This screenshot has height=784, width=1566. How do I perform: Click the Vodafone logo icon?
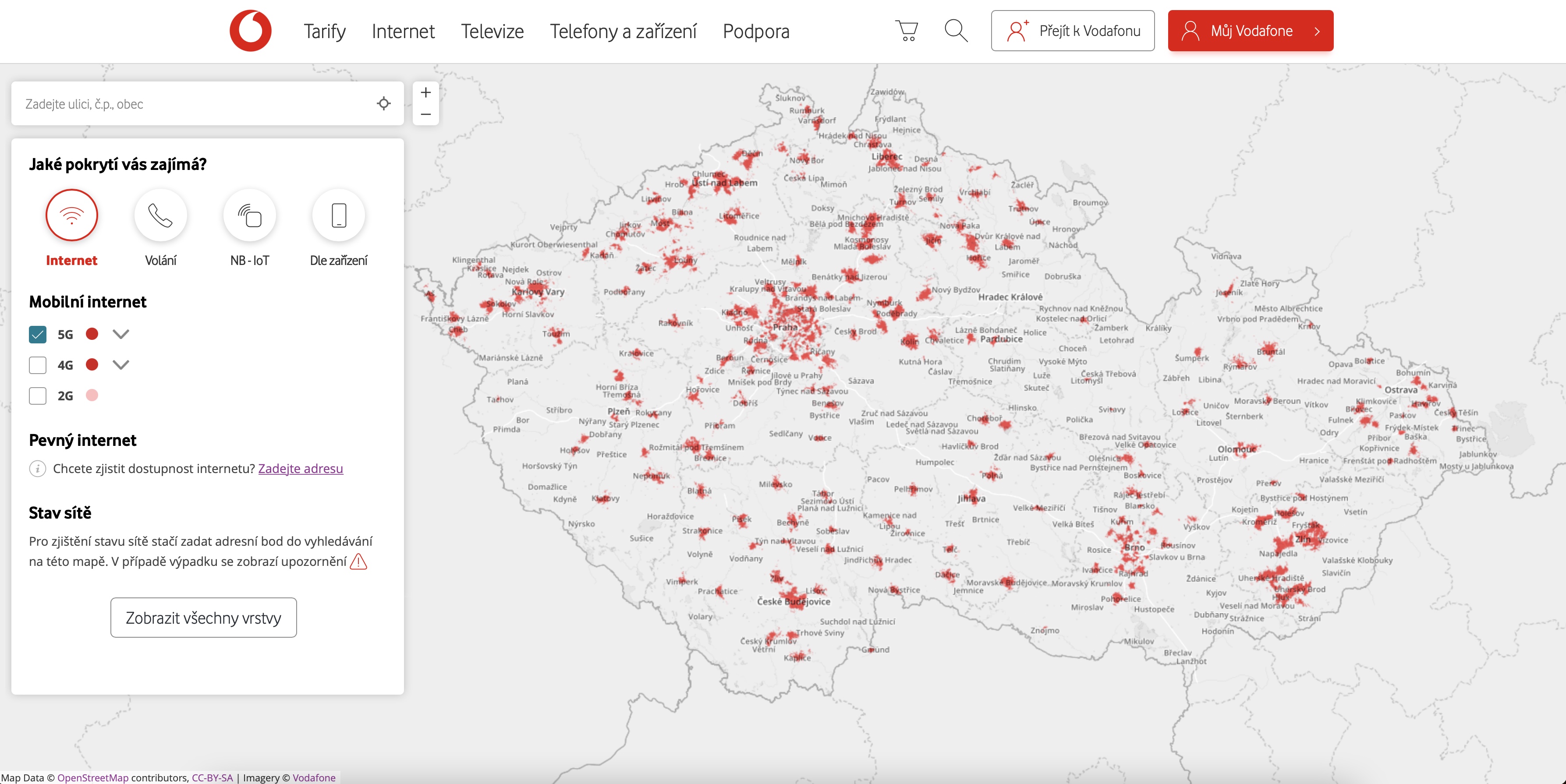(251, 30)
